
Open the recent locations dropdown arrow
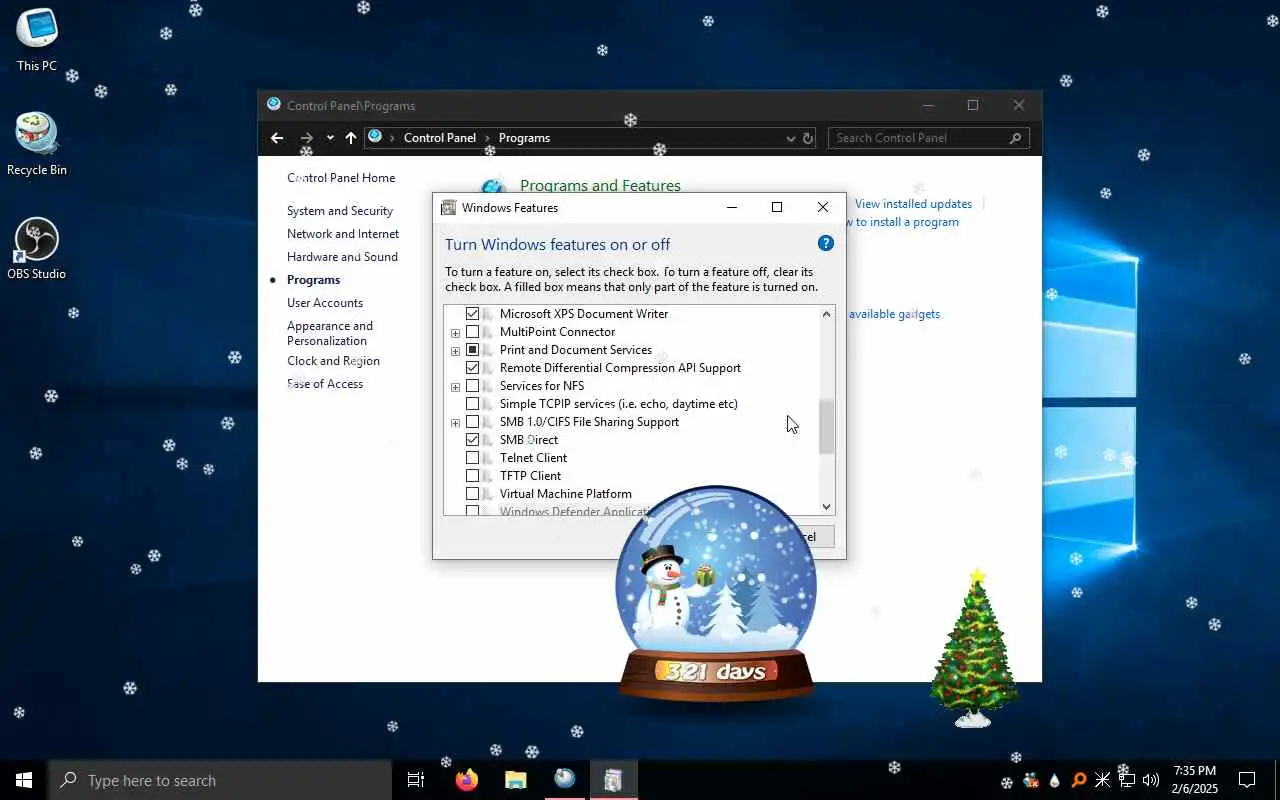click(x=330, y=138)
